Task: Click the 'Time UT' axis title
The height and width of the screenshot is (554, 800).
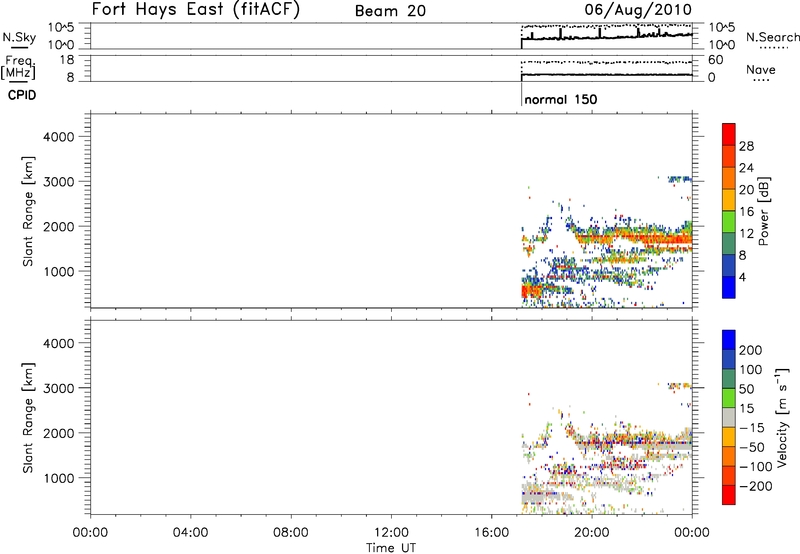Action: [x=391, y=548]
